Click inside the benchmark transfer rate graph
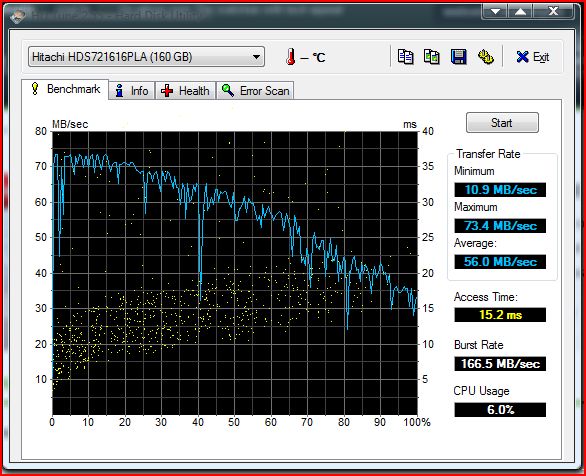The height and width of the screenshot is (476, 586). (x=235, y=273)
